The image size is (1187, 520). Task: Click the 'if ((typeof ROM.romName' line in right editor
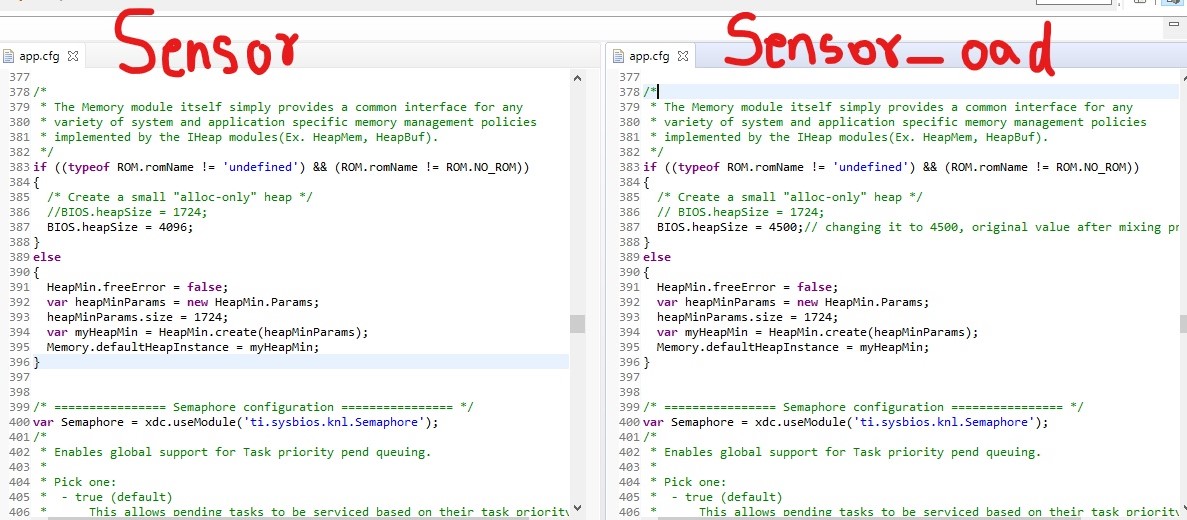click(x=891, y=167)
